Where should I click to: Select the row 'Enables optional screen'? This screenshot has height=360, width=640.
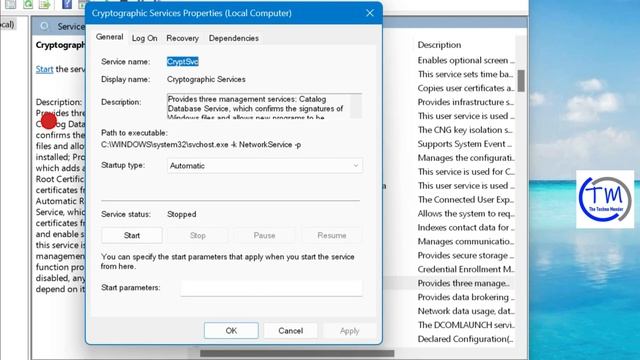pyautogui.click(x=465, y=60)
